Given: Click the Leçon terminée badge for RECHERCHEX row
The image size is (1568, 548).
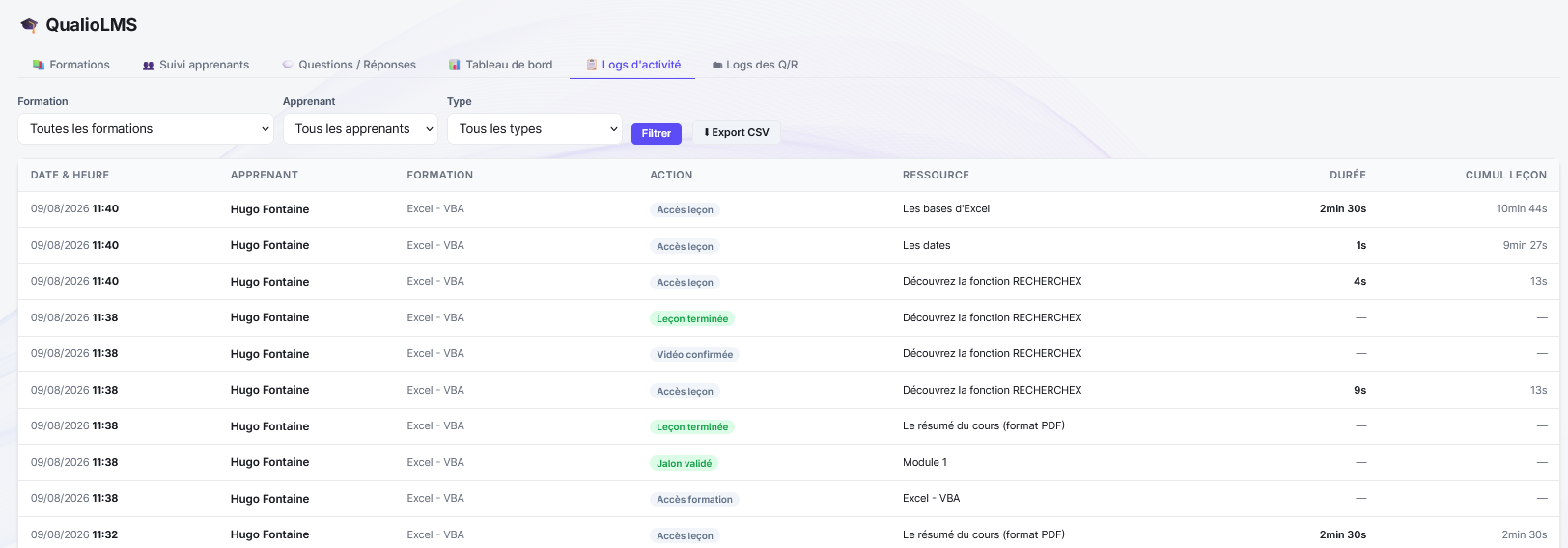Looking at the screenshot, I should (692, 319).
